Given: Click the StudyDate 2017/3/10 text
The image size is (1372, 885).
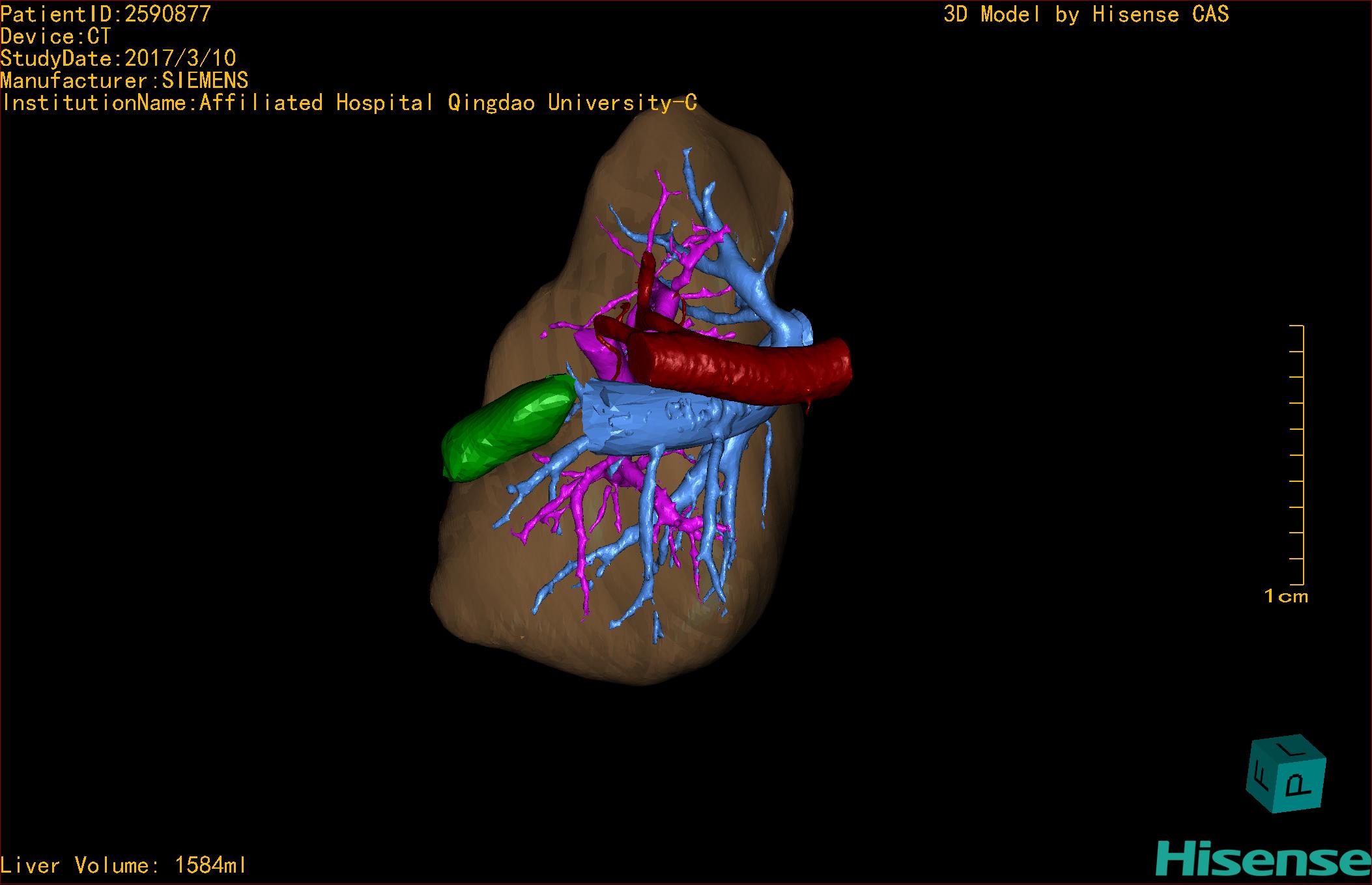Looking at the screenshot, I should [118, 59].
